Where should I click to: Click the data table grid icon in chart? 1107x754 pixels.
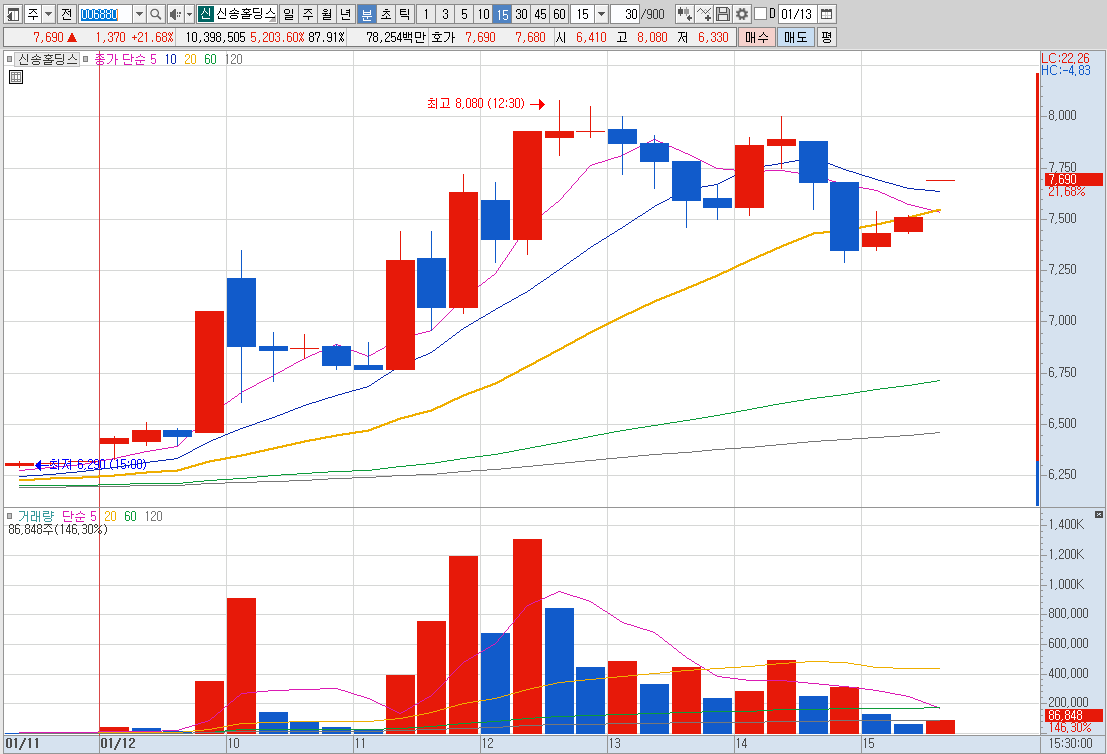pos(16,77)
